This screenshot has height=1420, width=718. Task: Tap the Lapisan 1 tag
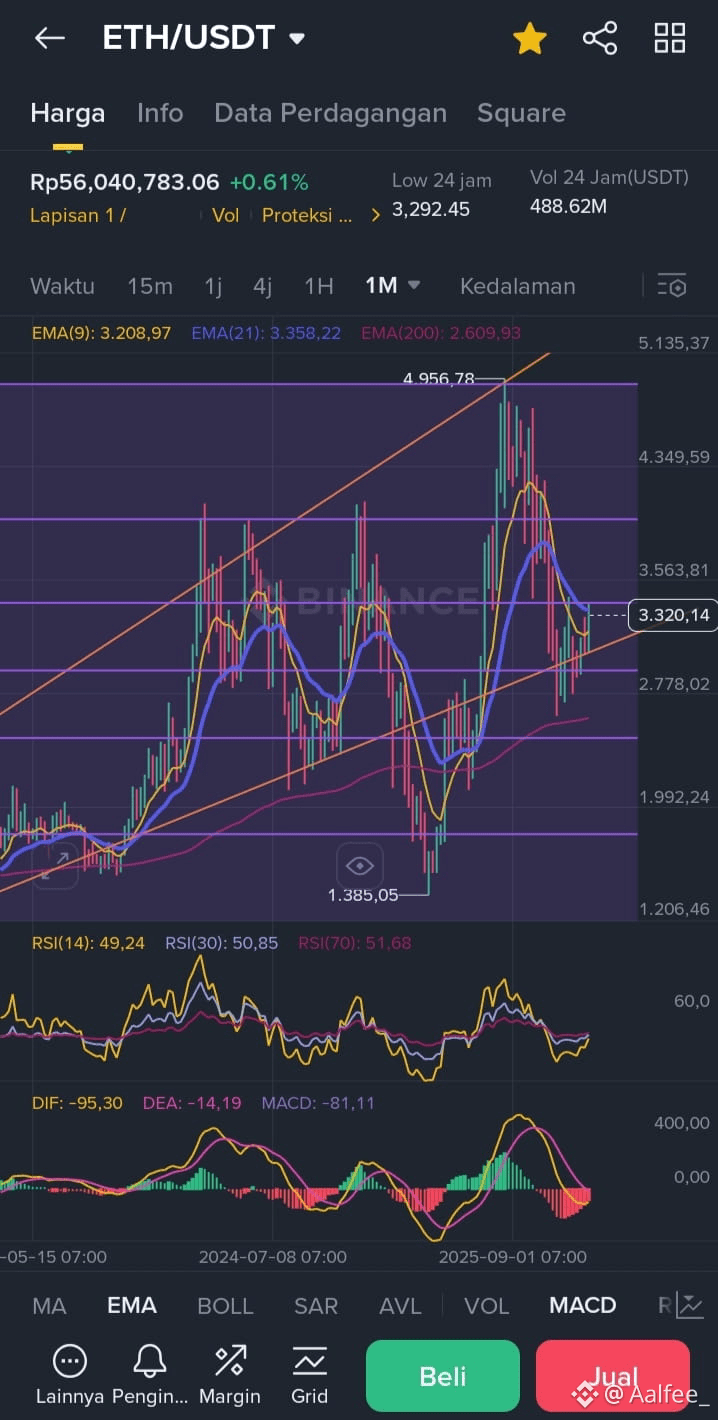click(x=78, y=215)
